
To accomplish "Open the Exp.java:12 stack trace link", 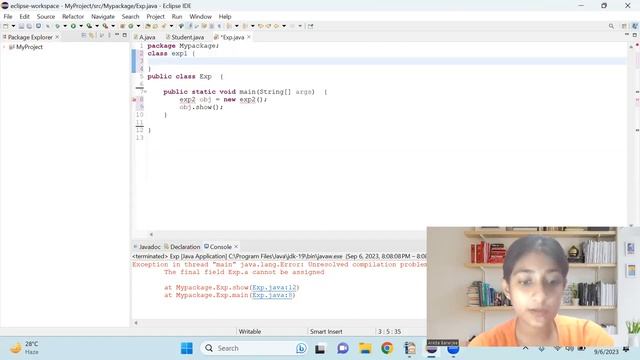I will [x=275, y=287].
